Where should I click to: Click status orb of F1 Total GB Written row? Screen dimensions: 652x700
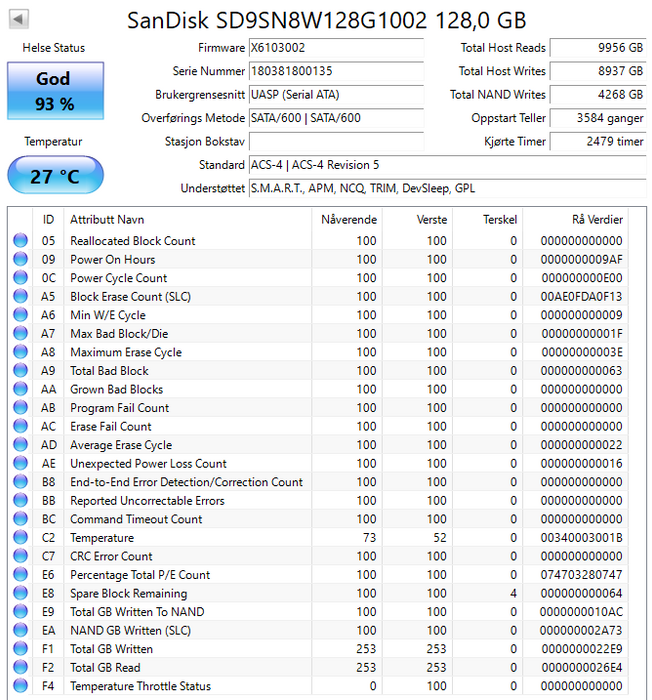pos(20,649)
